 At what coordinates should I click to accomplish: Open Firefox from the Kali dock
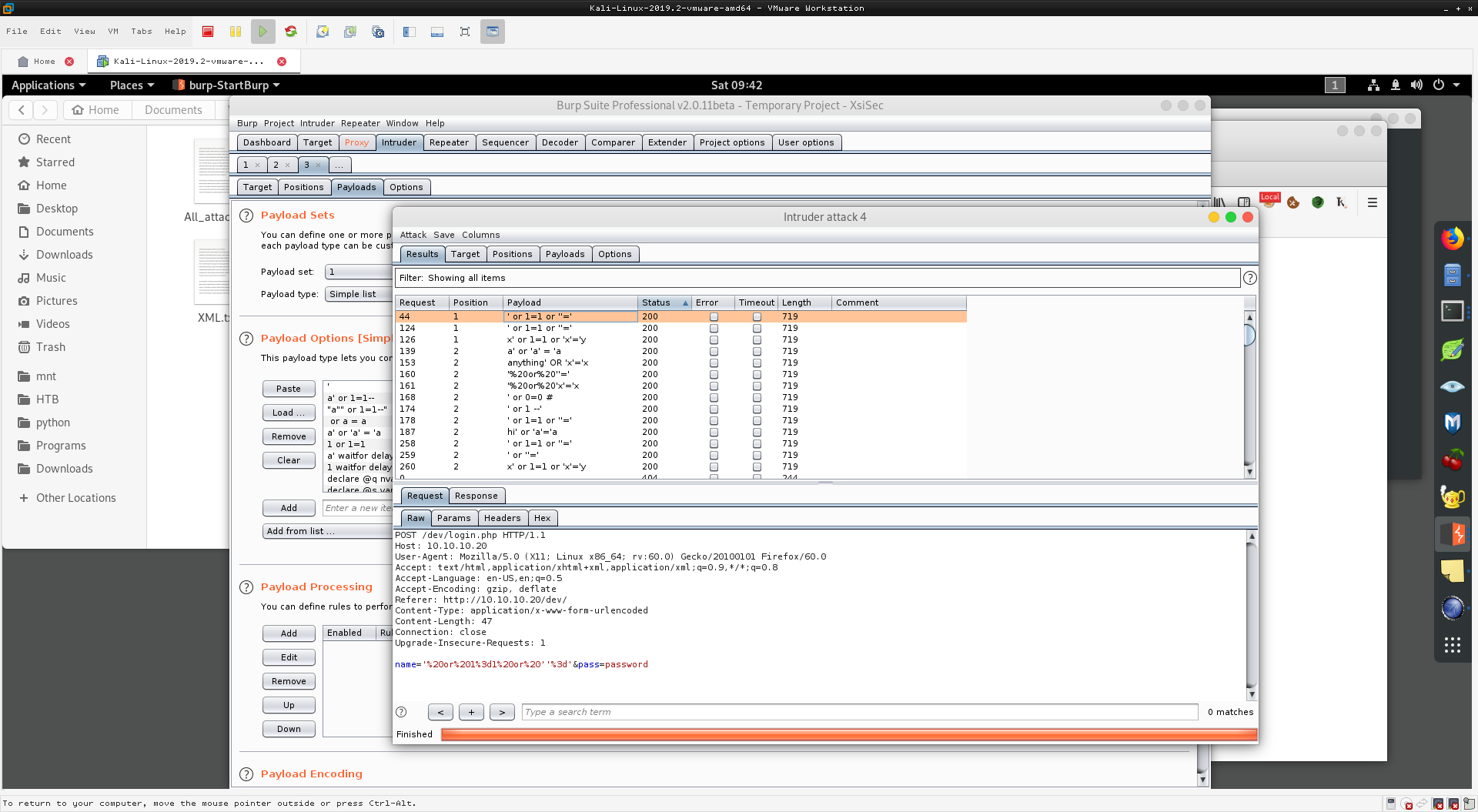click(x=1453, y=239)
